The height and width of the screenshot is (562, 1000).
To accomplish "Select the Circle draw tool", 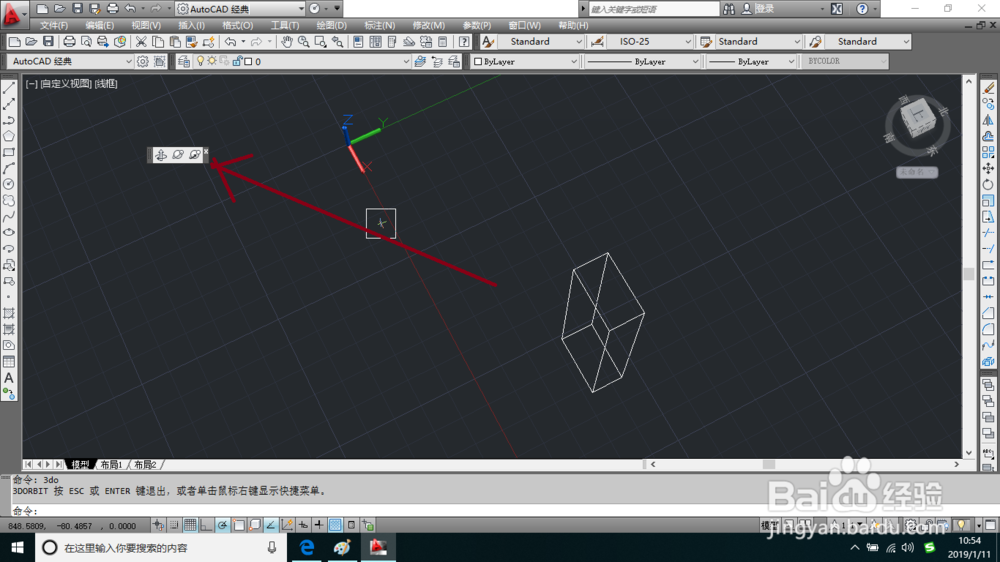I will [x=9, y=184].
